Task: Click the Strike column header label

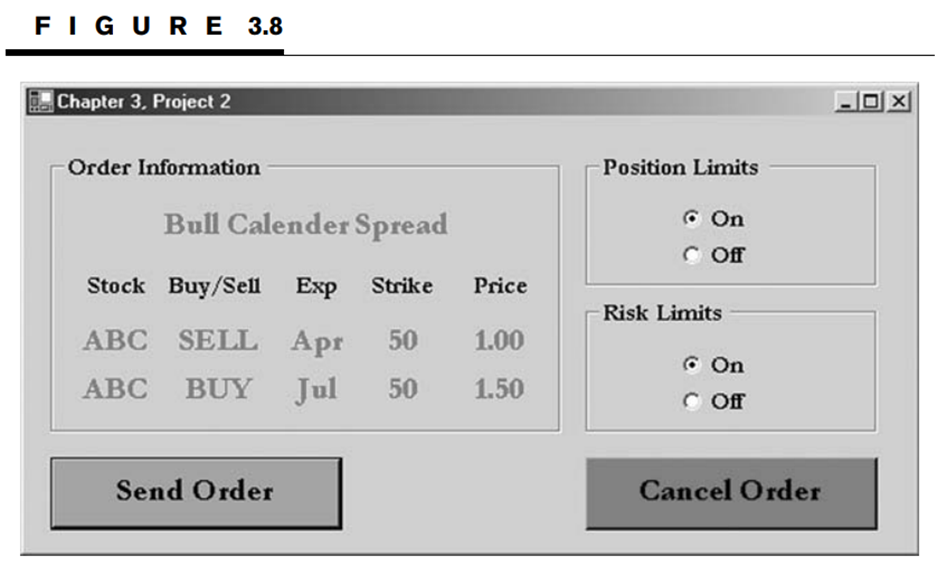Action: [402, 286]
